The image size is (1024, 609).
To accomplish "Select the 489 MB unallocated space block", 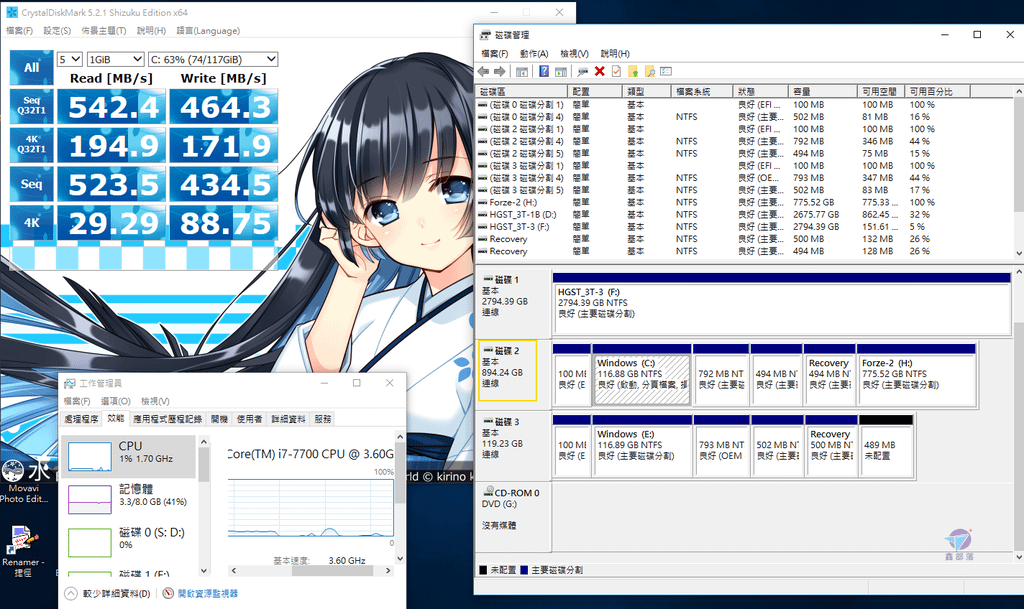I will point(886,445).
